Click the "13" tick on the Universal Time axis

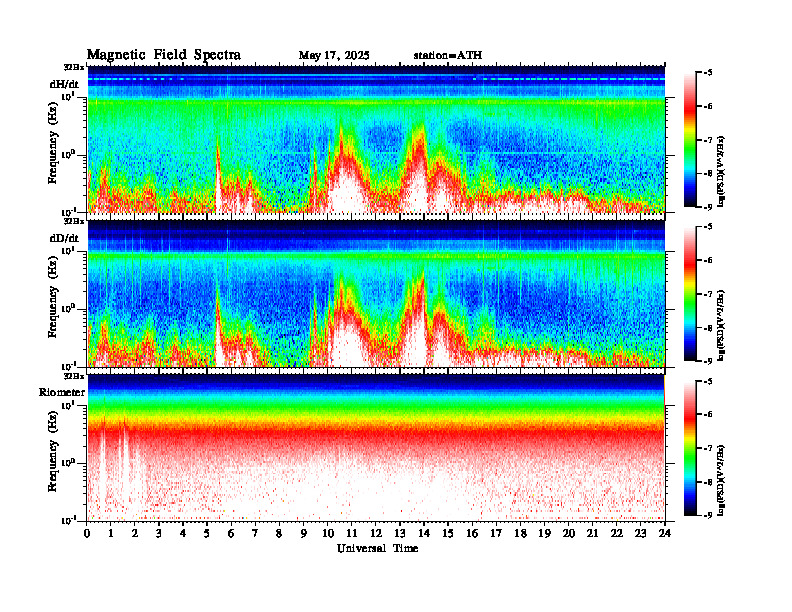[400, 534]
